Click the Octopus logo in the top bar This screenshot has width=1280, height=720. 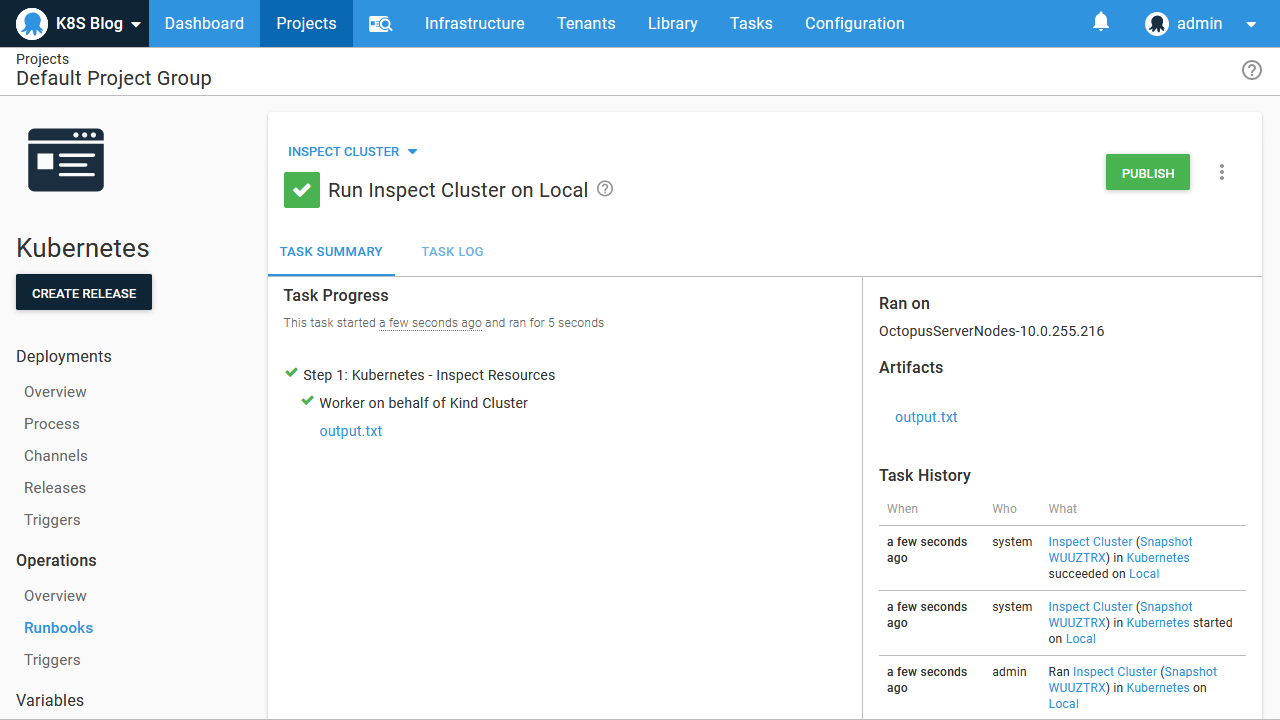32,24
